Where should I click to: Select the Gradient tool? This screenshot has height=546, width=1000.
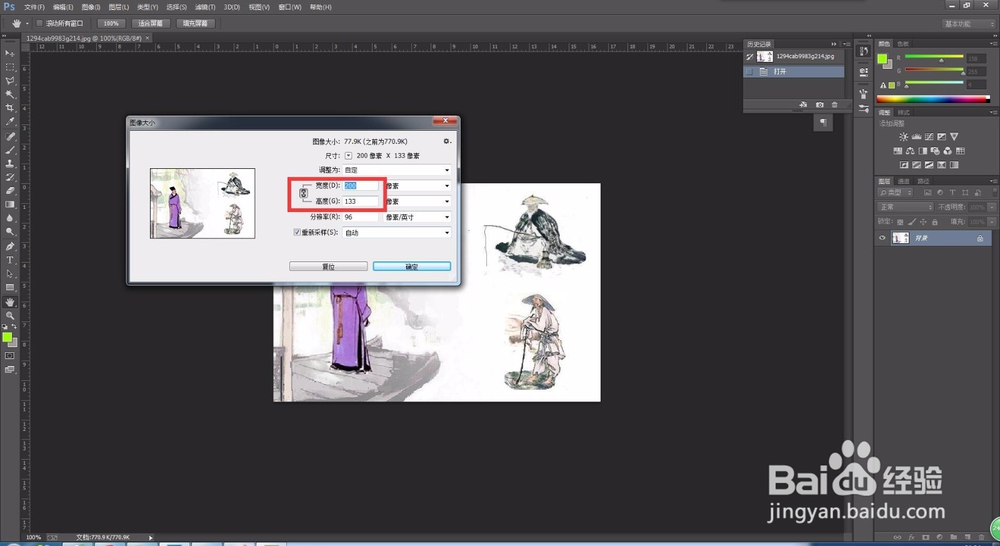pos(10,204)
